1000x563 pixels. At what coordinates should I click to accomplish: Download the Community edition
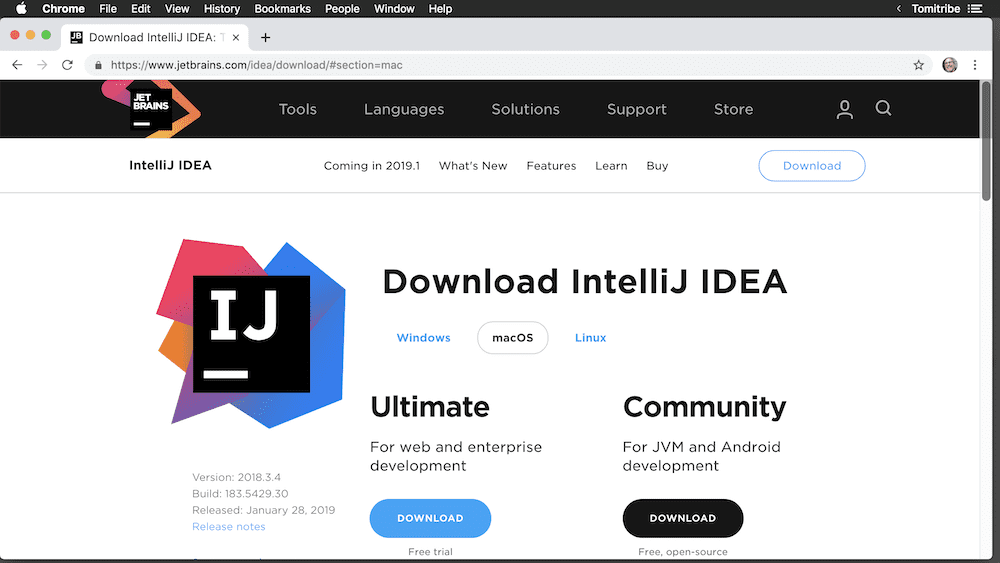683,518
